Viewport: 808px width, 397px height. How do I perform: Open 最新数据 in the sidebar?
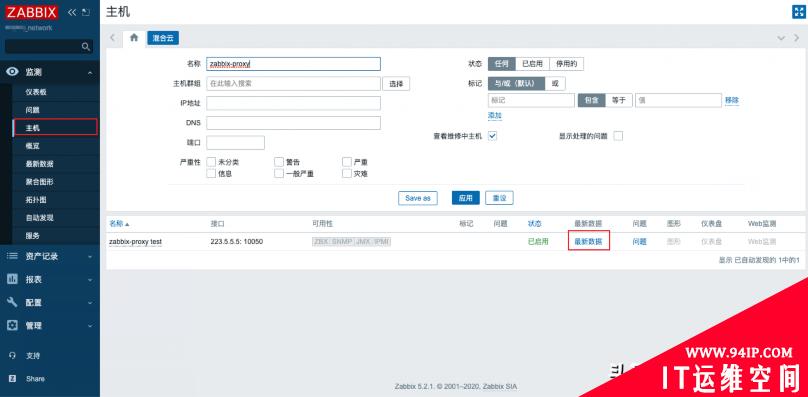[40, 164]
